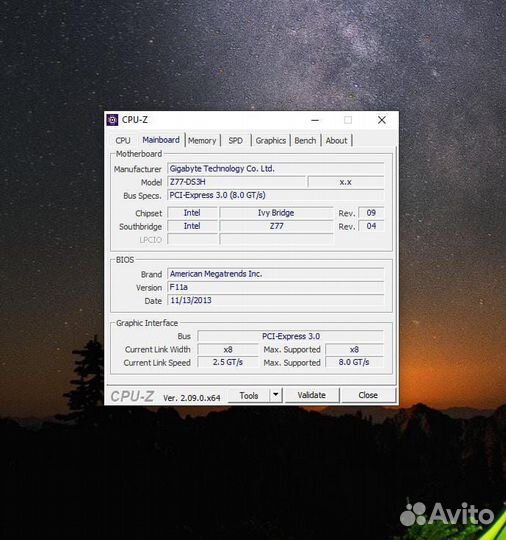Click the Ver. 2.09.0.x64 version text

pos(192,398)
